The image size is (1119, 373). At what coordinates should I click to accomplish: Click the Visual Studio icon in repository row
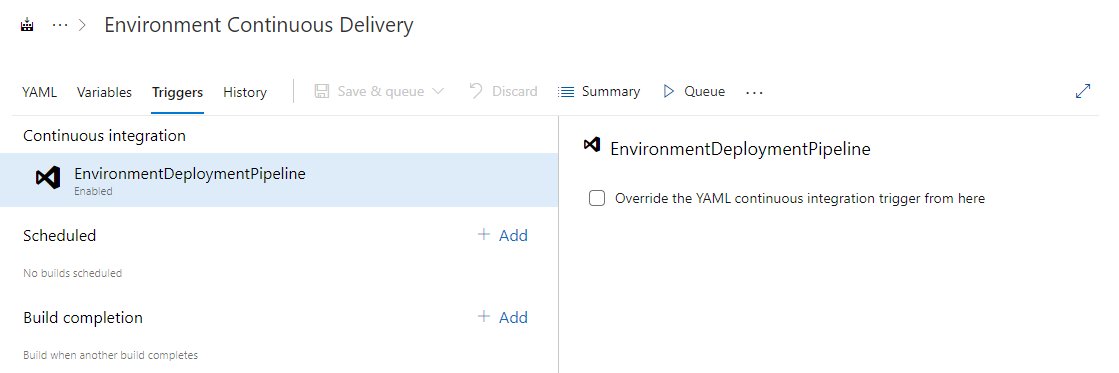[x=48, y=178]
